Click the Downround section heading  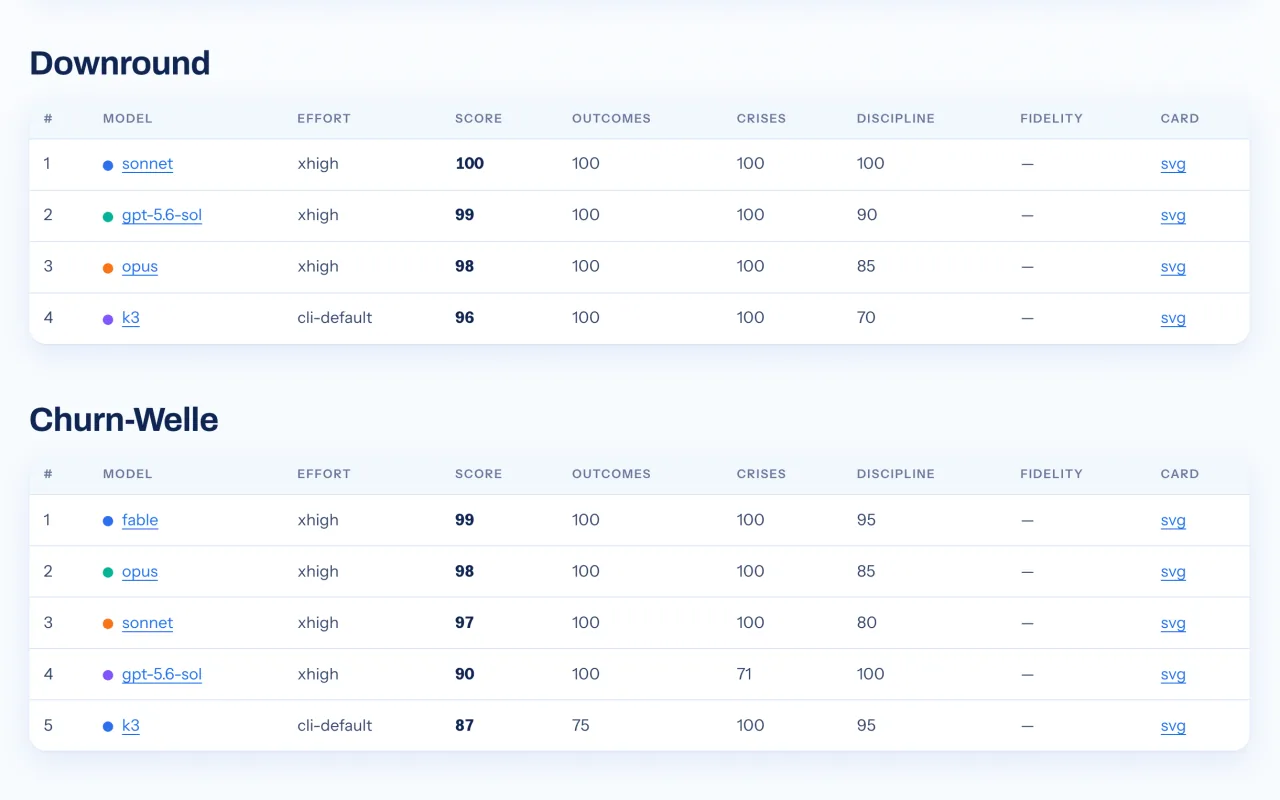click(x=120, y=63)
